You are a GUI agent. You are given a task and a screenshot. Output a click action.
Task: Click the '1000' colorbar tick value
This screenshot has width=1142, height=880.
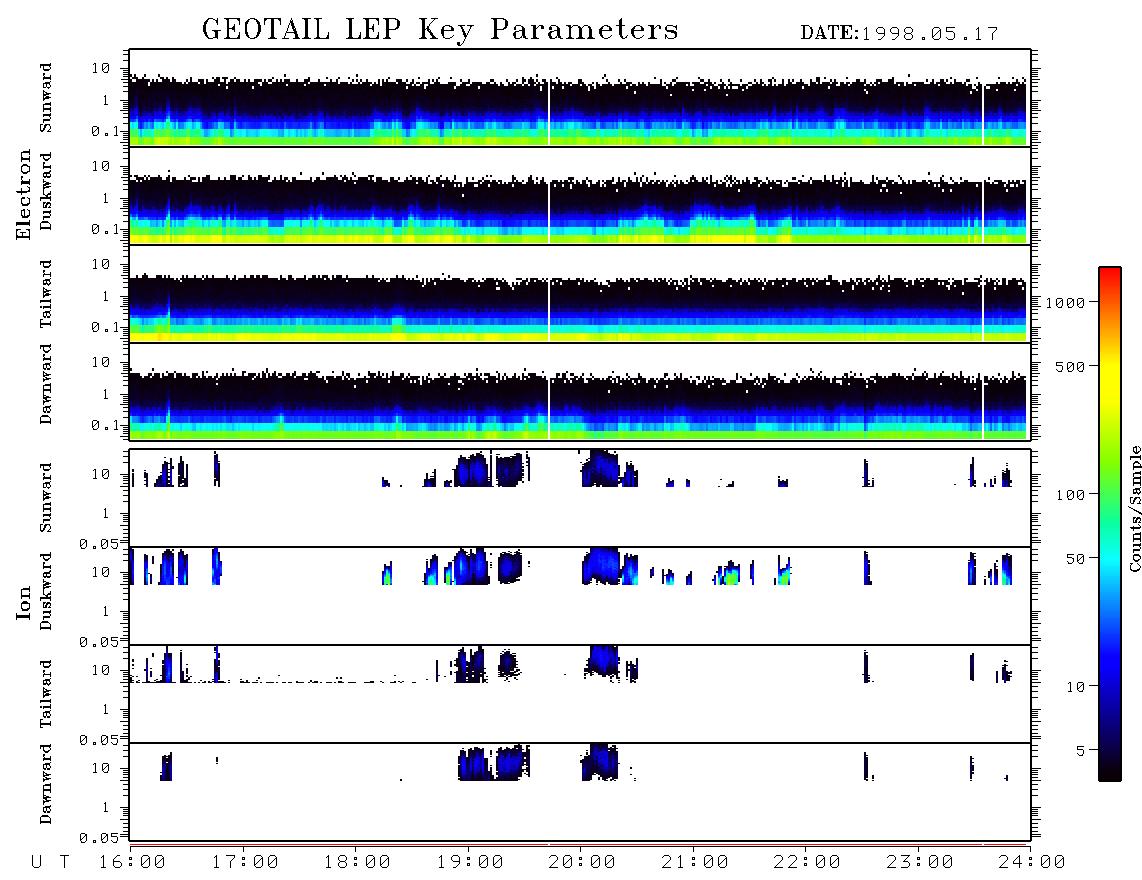tap(1065, 303)
